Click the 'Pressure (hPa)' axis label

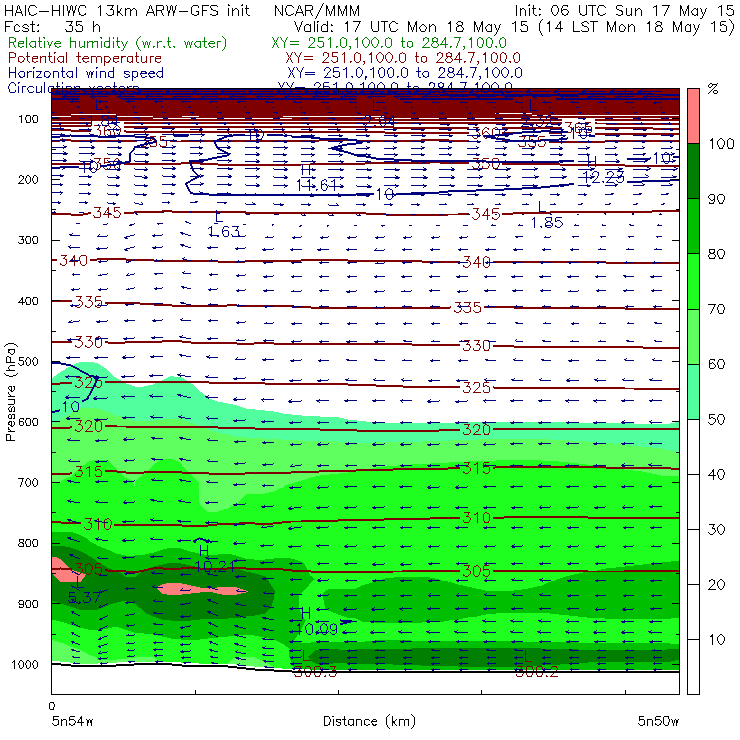(11, 392)
